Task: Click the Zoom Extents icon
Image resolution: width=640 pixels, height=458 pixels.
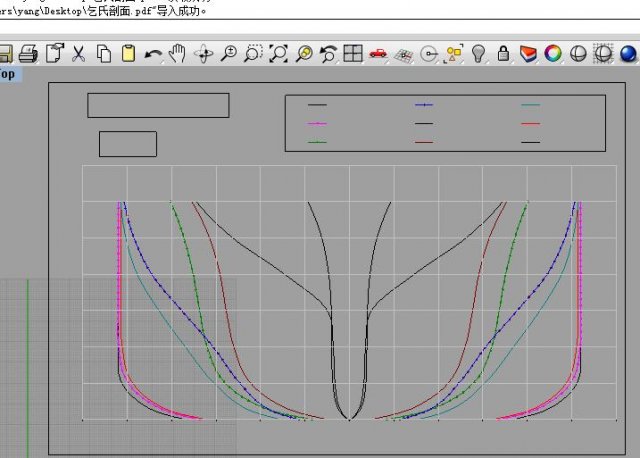Action: coord(279,54)
